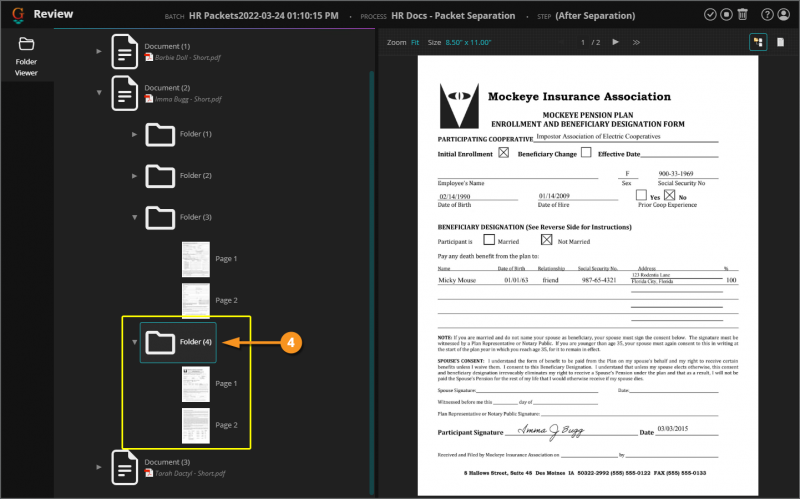
Task: Complete the review with the checkmark icon
Action: click(x=710, y=15)
